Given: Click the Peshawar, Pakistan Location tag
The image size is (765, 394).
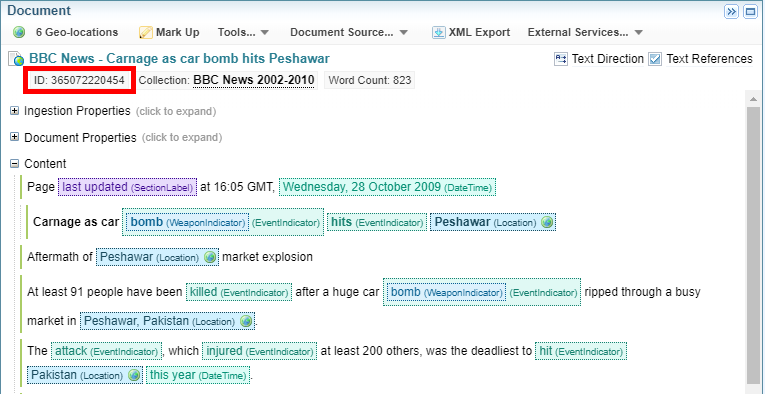Looking at the screenshot, I should point(167,321).
